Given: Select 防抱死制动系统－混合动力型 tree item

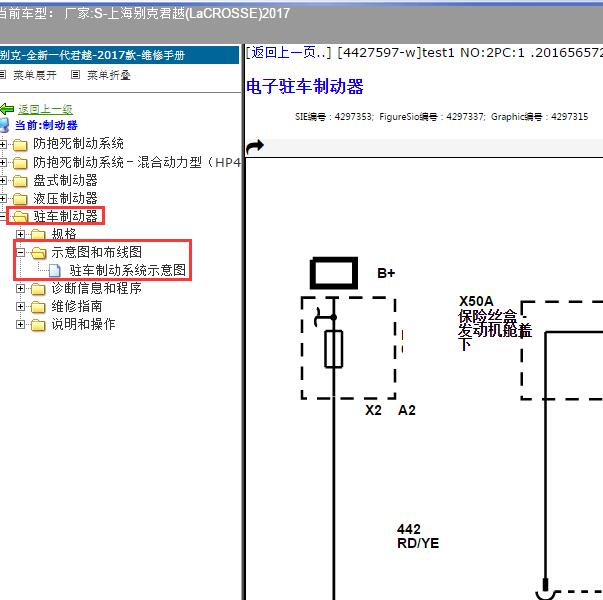Looking at the screenshot, I should click(x=137, y=162).
